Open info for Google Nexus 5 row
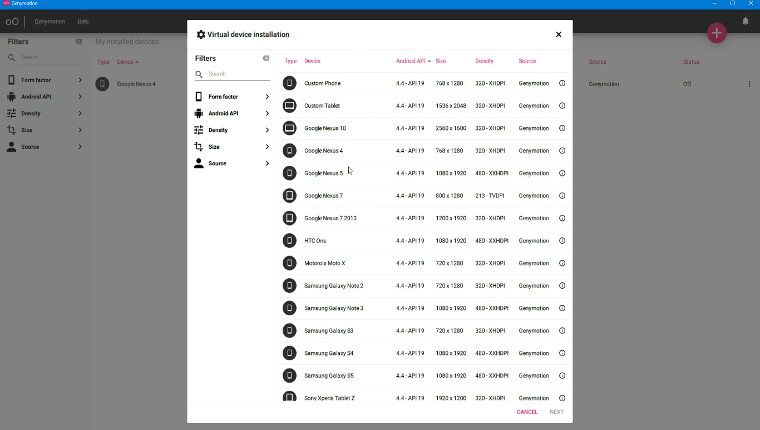 tap(562, 173)
